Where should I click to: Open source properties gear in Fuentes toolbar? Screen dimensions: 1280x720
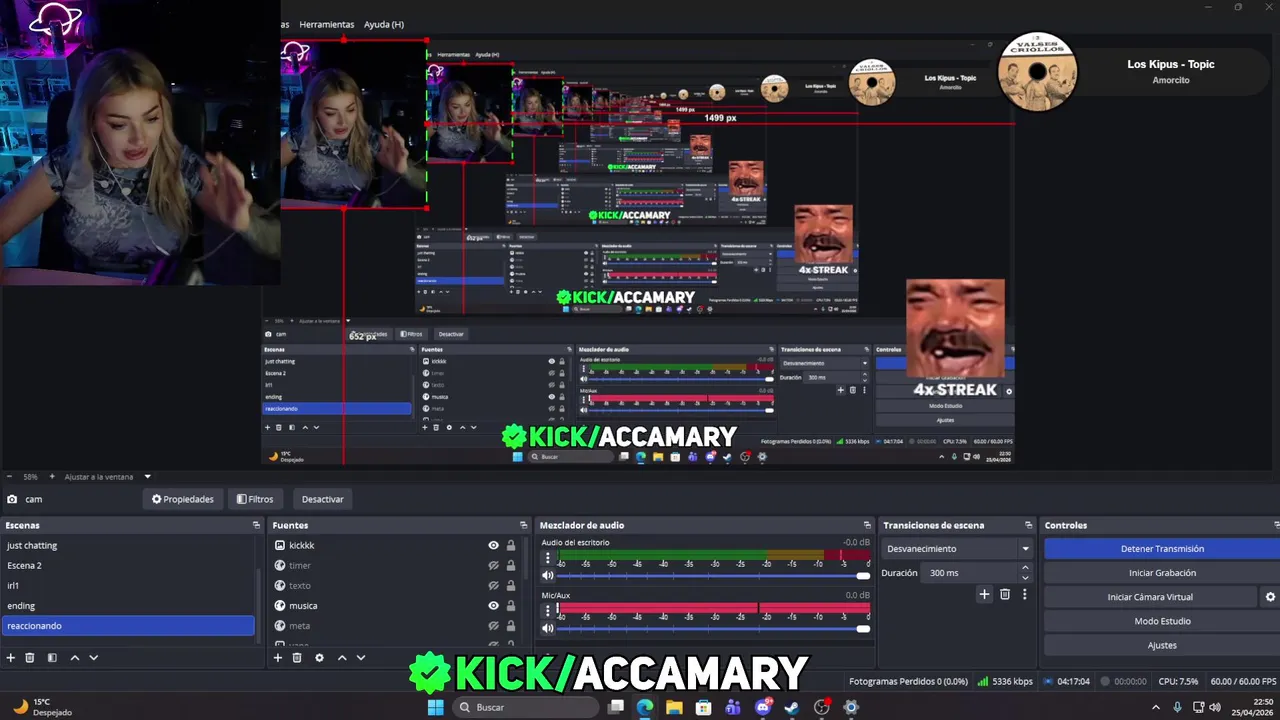click(x=319, y=658)
